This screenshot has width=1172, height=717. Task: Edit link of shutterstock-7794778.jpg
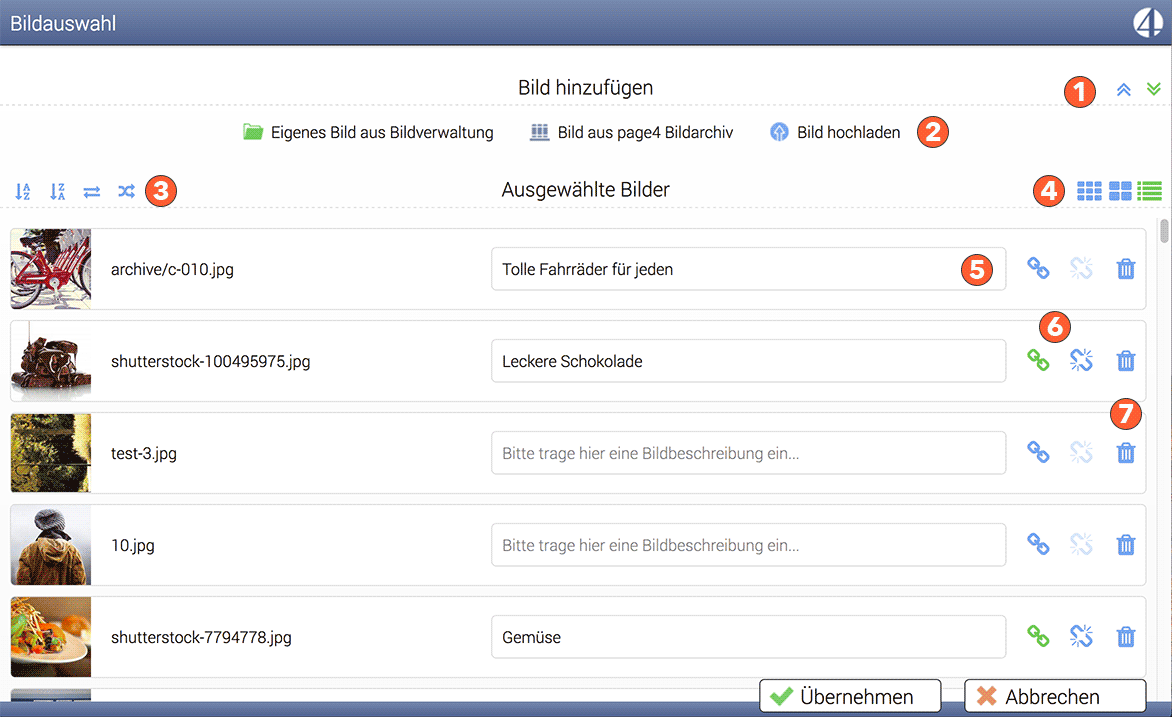point(1037,636)
